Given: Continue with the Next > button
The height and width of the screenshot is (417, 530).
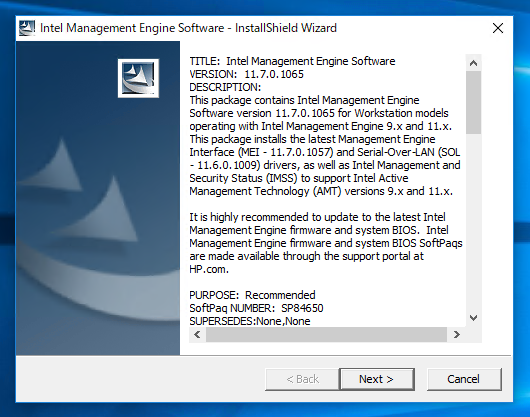Looking at the screenshot, I should [x=377, y=379].
